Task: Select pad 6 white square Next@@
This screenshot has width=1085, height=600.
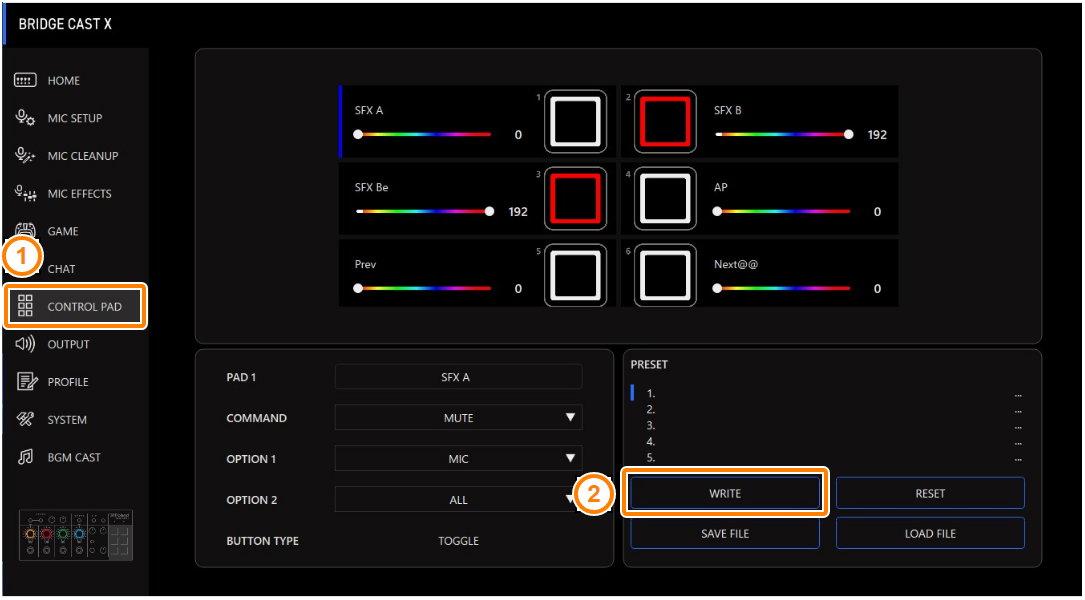Action: (x=665, y=275)
